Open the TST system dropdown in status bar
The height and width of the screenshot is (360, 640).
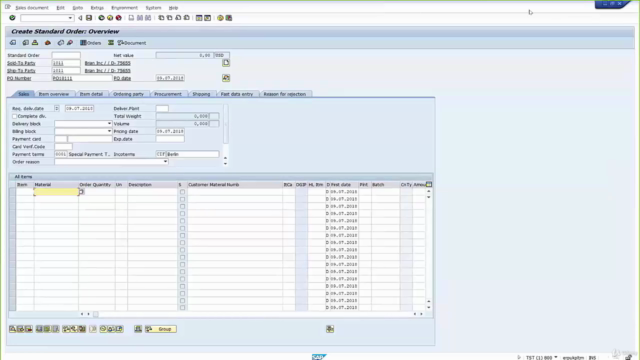[556, 357]
